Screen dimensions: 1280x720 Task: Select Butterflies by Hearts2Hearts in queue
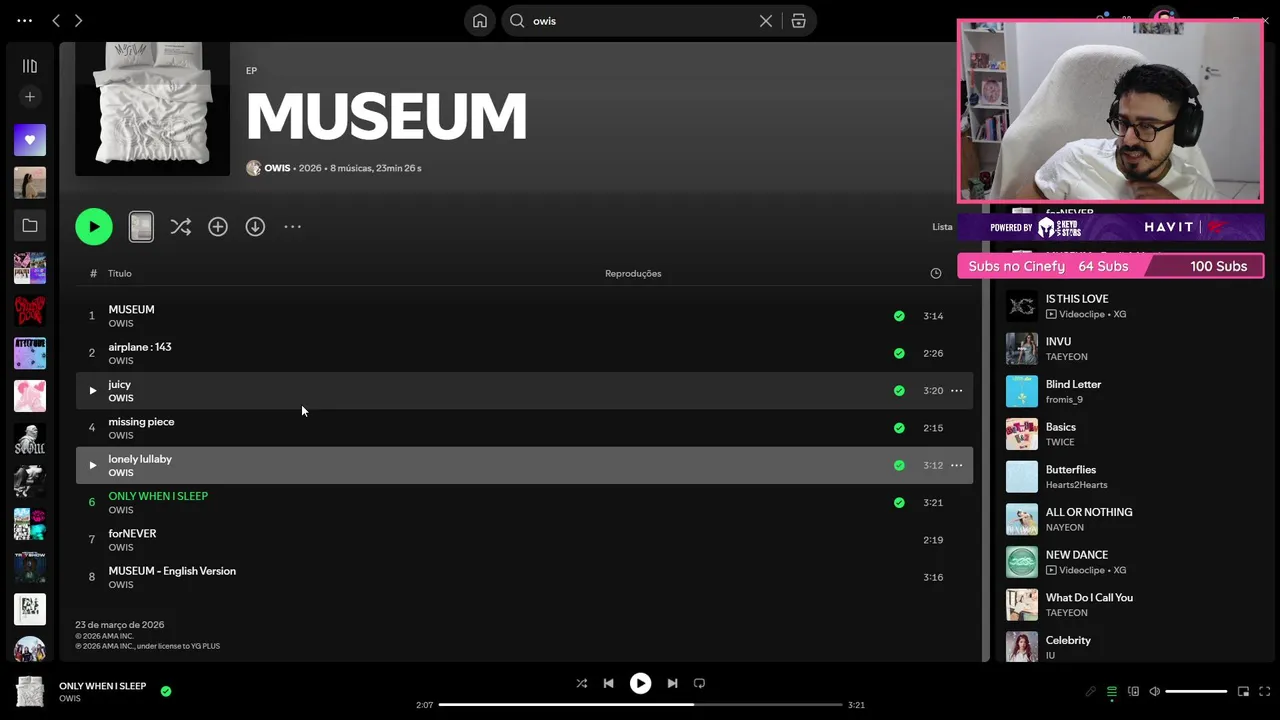coord(1132,477)
